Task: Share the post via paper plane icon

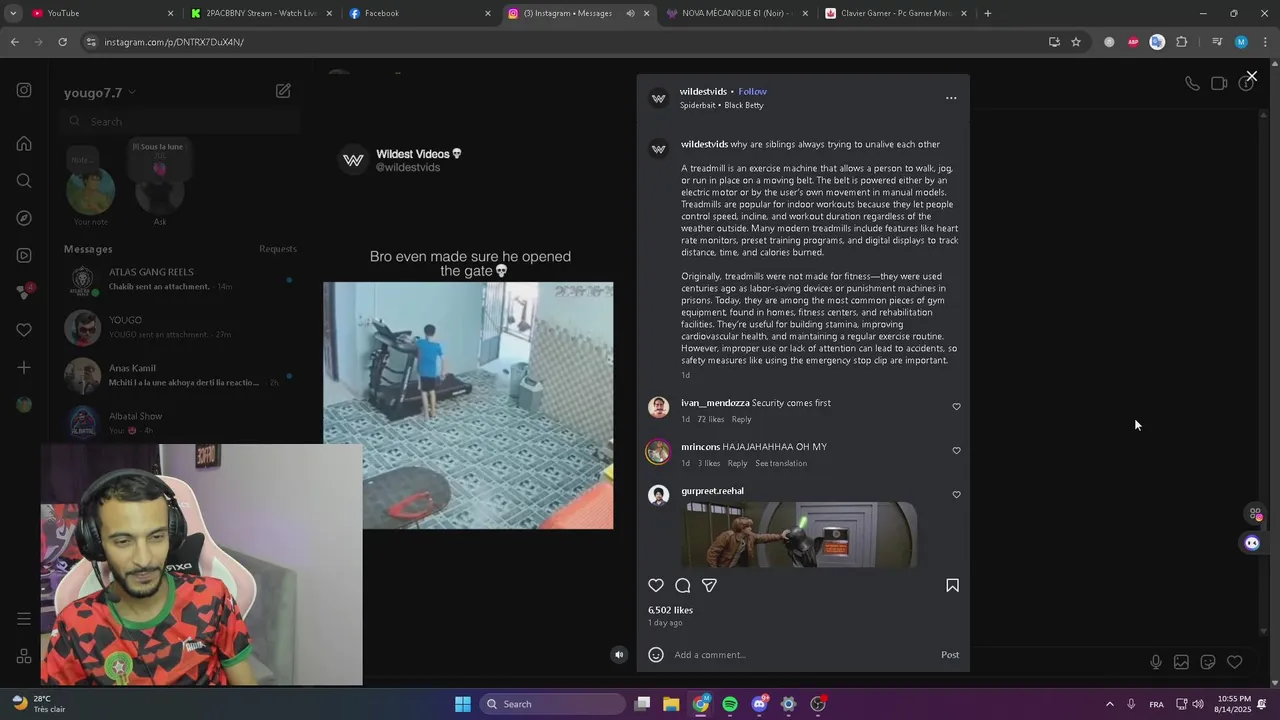Action: click(709, 586)
